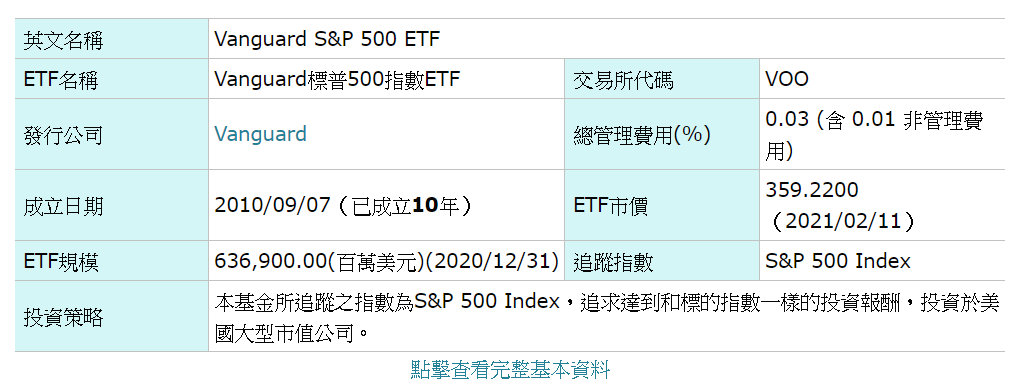Image resolution: width=1026 pixels, height=384 pixels.
Task: Click 點擊查看完整基本資料 link
Action: coord(510,370)
